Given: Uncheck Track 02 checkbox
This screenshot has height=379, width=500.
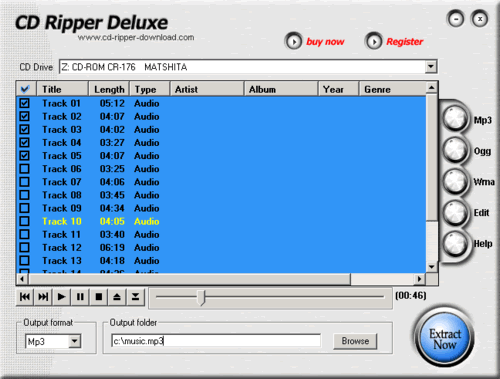Looking at the screenshot, I should click(24, 116).
